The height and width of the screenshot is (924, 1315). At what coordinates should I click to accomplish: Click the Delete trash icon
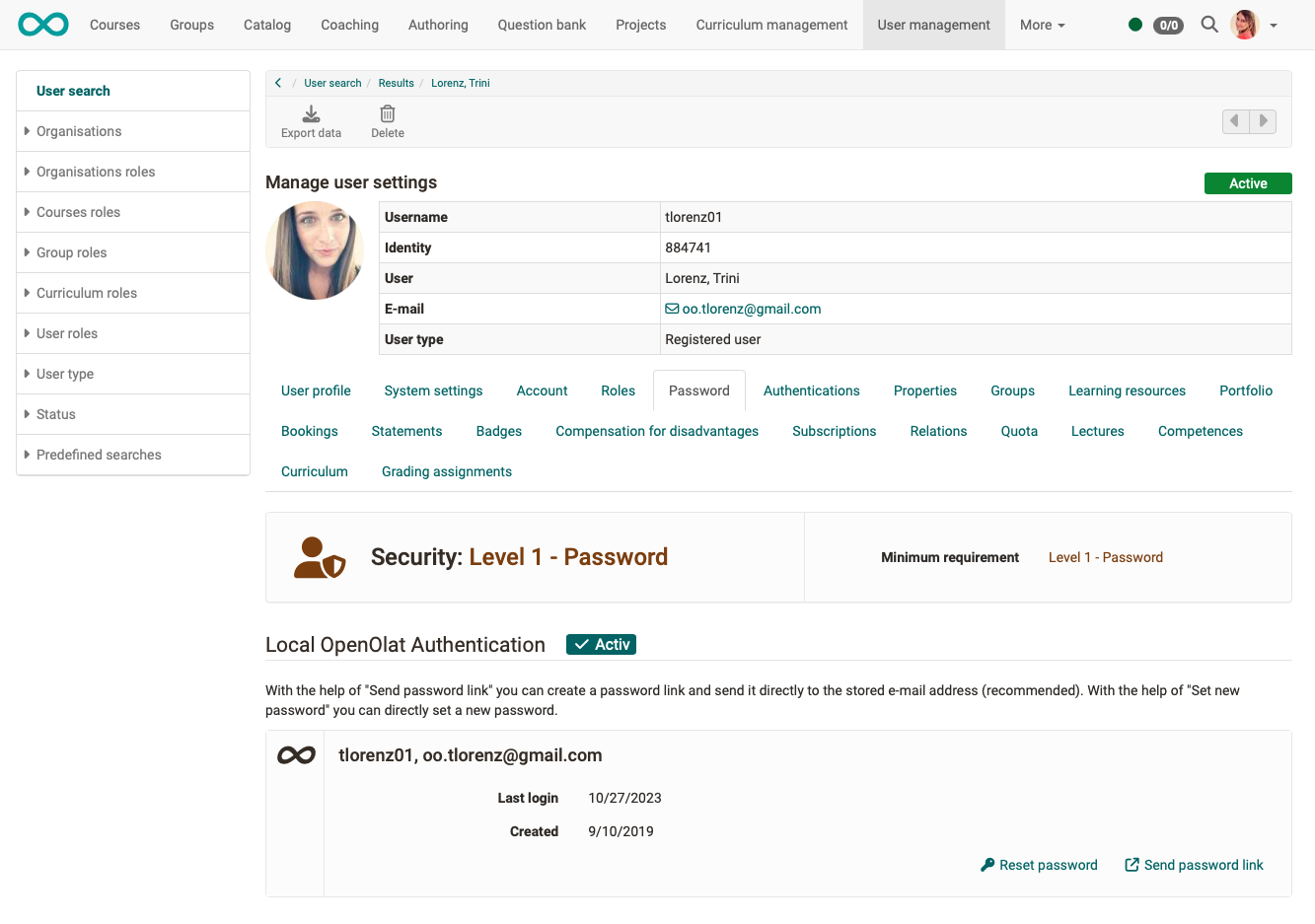click(x=388, y=114)
